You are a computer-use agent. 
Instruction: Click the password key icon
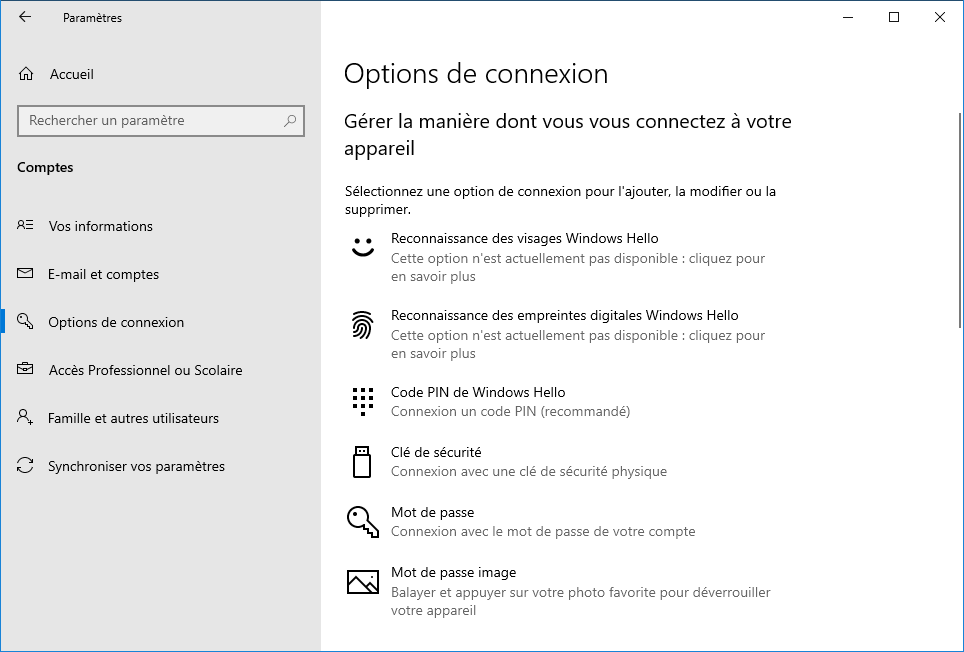click(363, 522)
